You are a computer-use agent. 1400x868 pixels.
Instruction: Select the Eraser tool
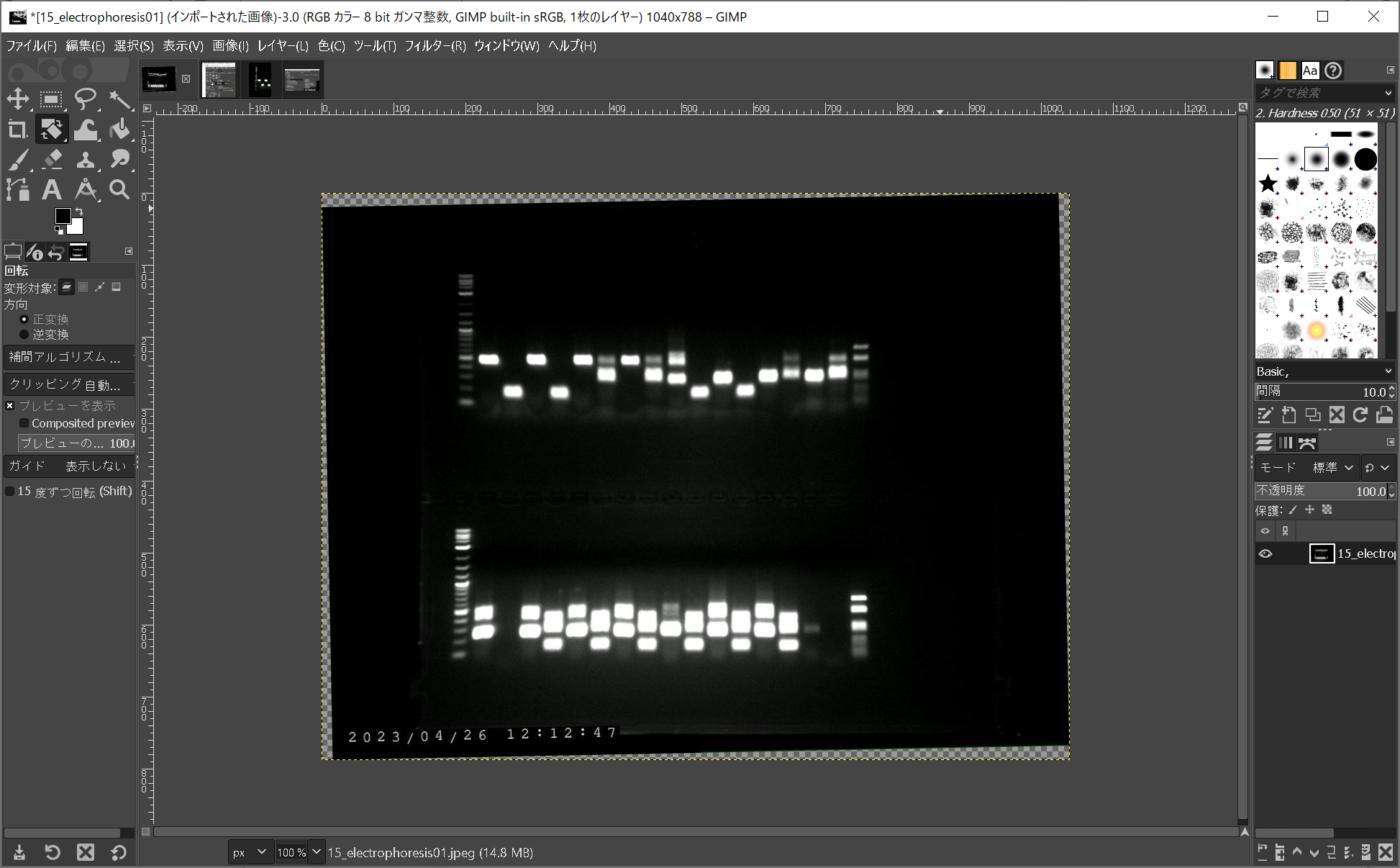52,160
